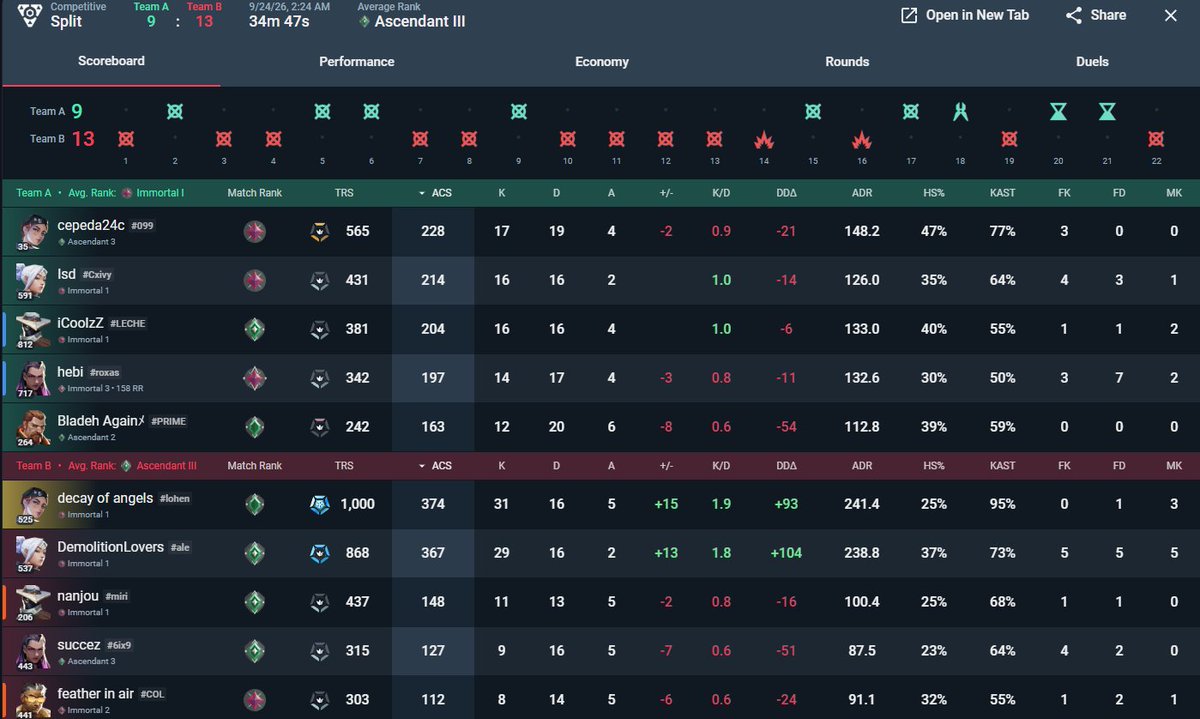Open feather in air player profile
This screenshot has width=1200, height=719.
pos(96,694)
